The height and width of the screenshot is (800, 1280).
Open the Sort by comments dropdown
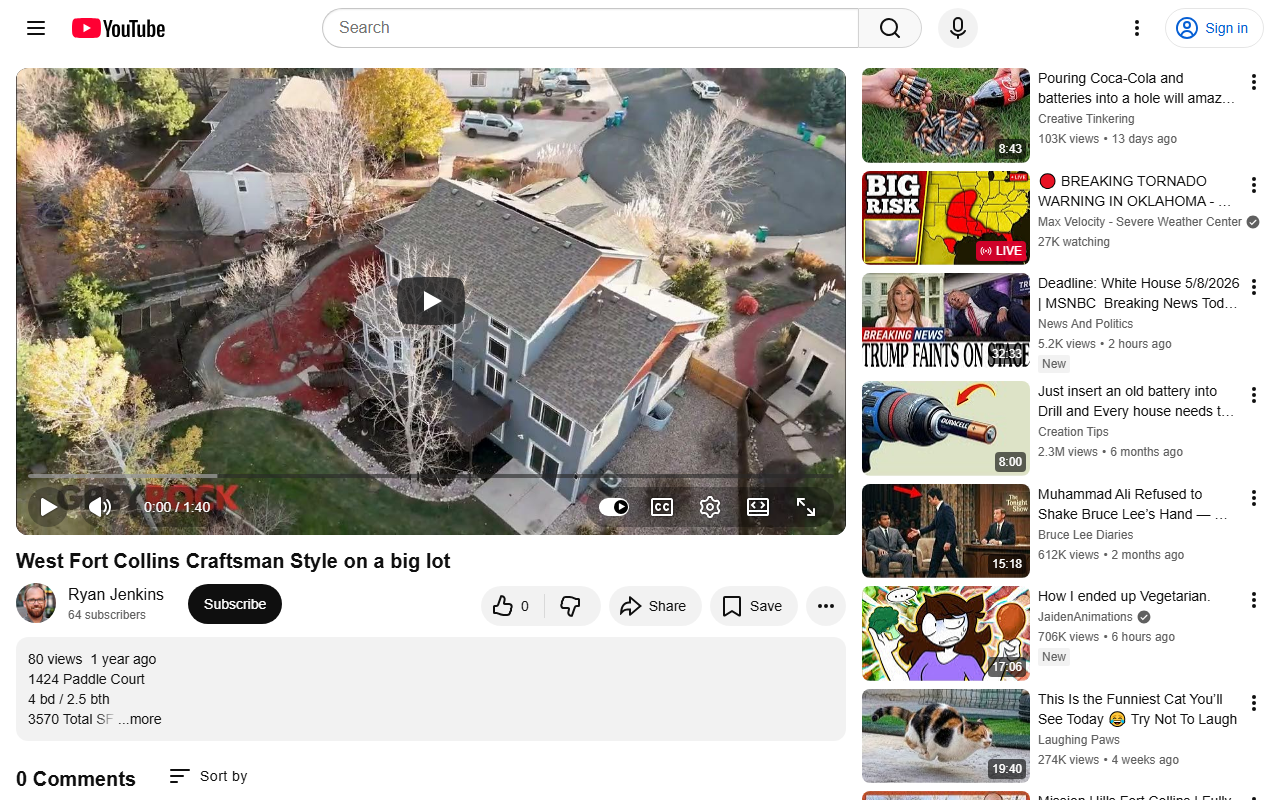pyautogui.click(x=208, y=776)
